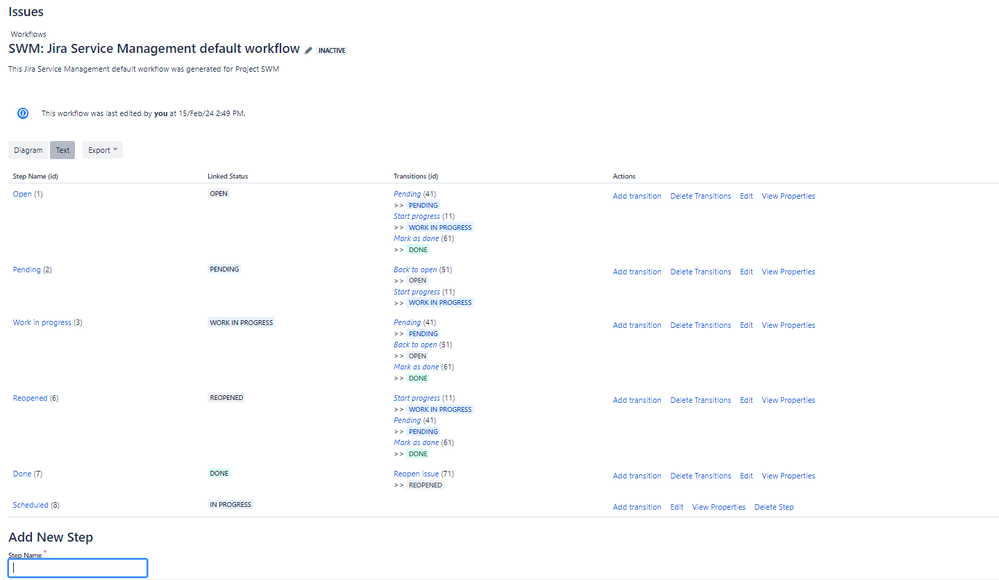View Properties of the Scheduled step
999x580 pixels.
(719, 507)
